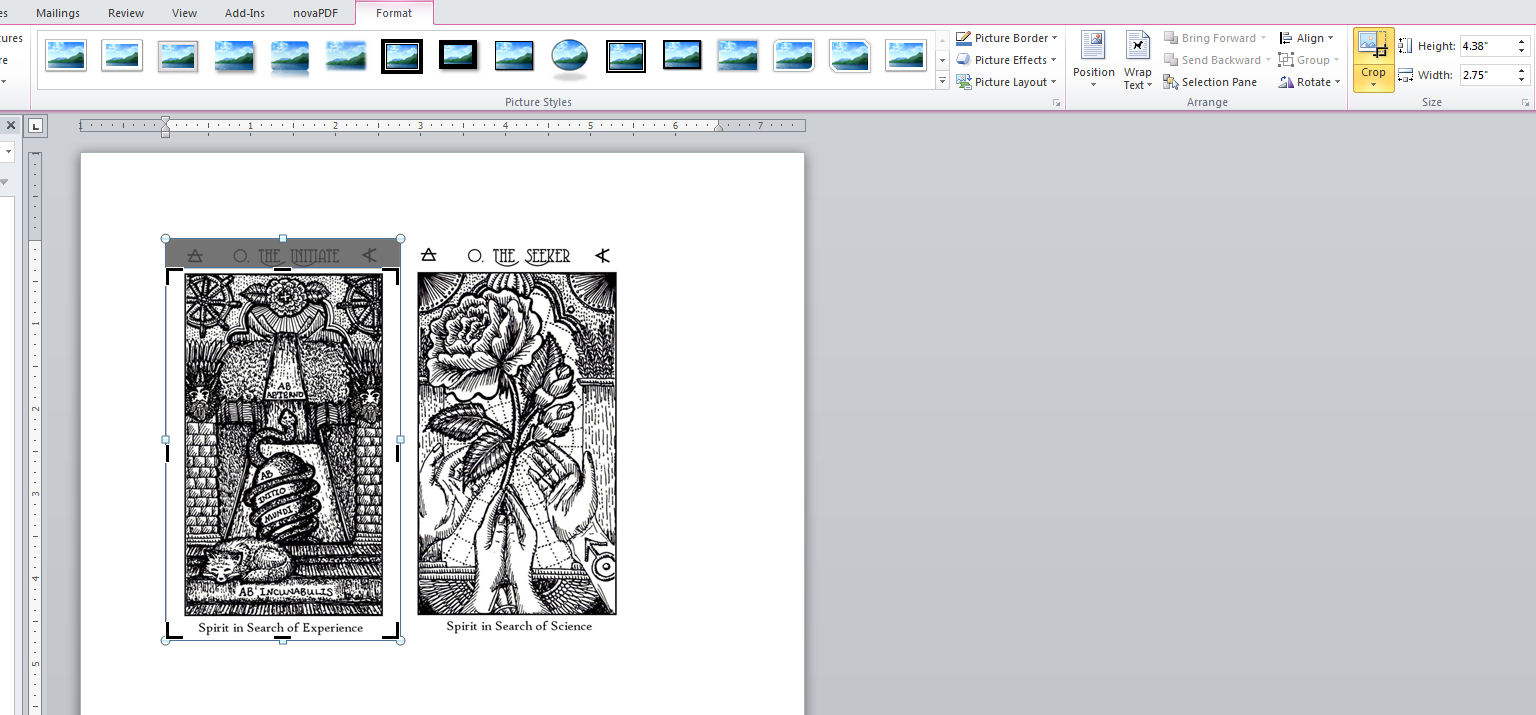This screenshot has height=715, width=1536.
Task: Open the Position layout menu
Action: point(1093,60)
